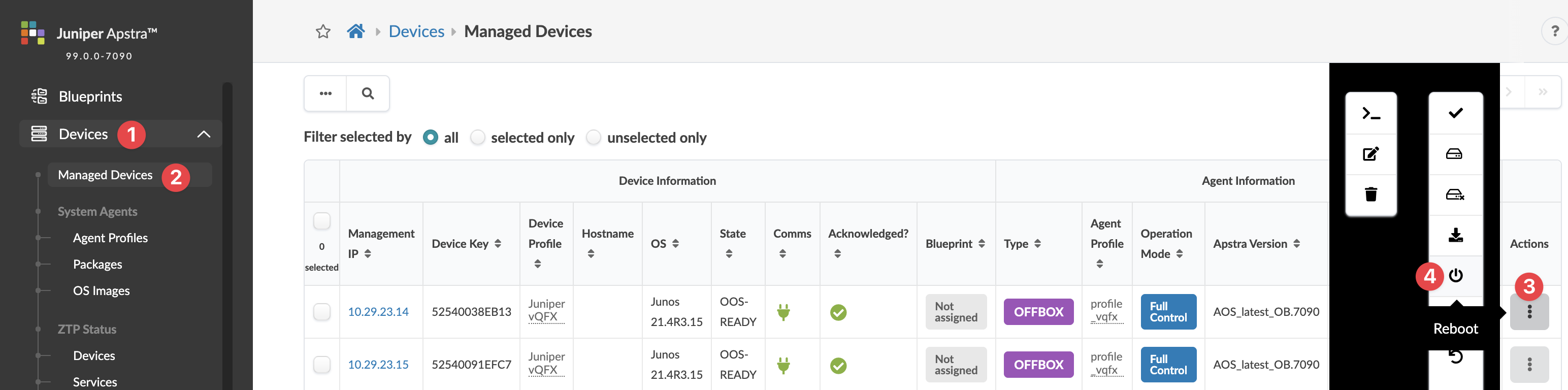Screen dimensions: 1568x390
Task: Click the checkmark acknowledge icon
Action: coord(1455,113)
